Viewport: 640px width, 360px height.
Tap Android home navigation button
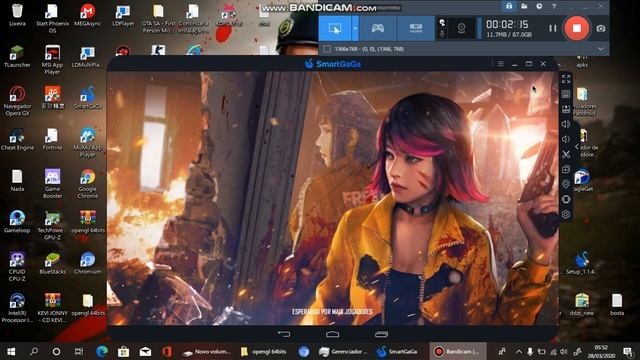[x=333, y=334]
